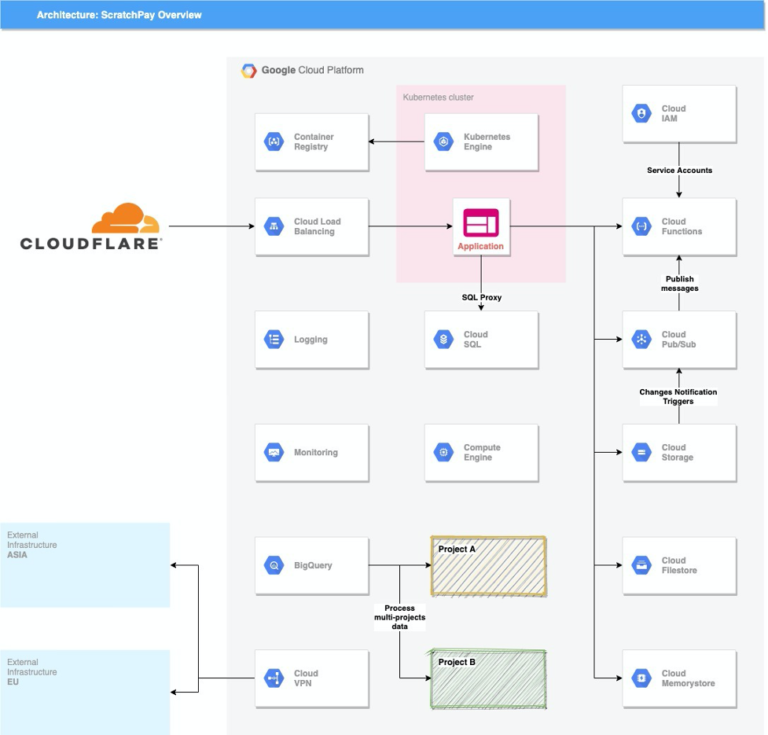Select the 'Cloud Memorystore' text label
Screen dimensions: 768x735
[x=688, y=678]
